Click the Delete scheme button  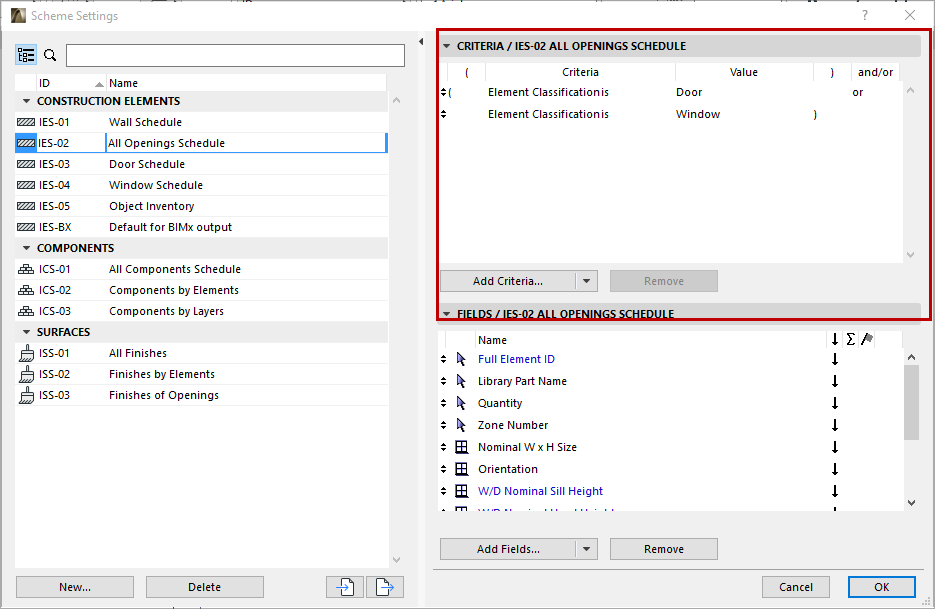tap(205, 587)
